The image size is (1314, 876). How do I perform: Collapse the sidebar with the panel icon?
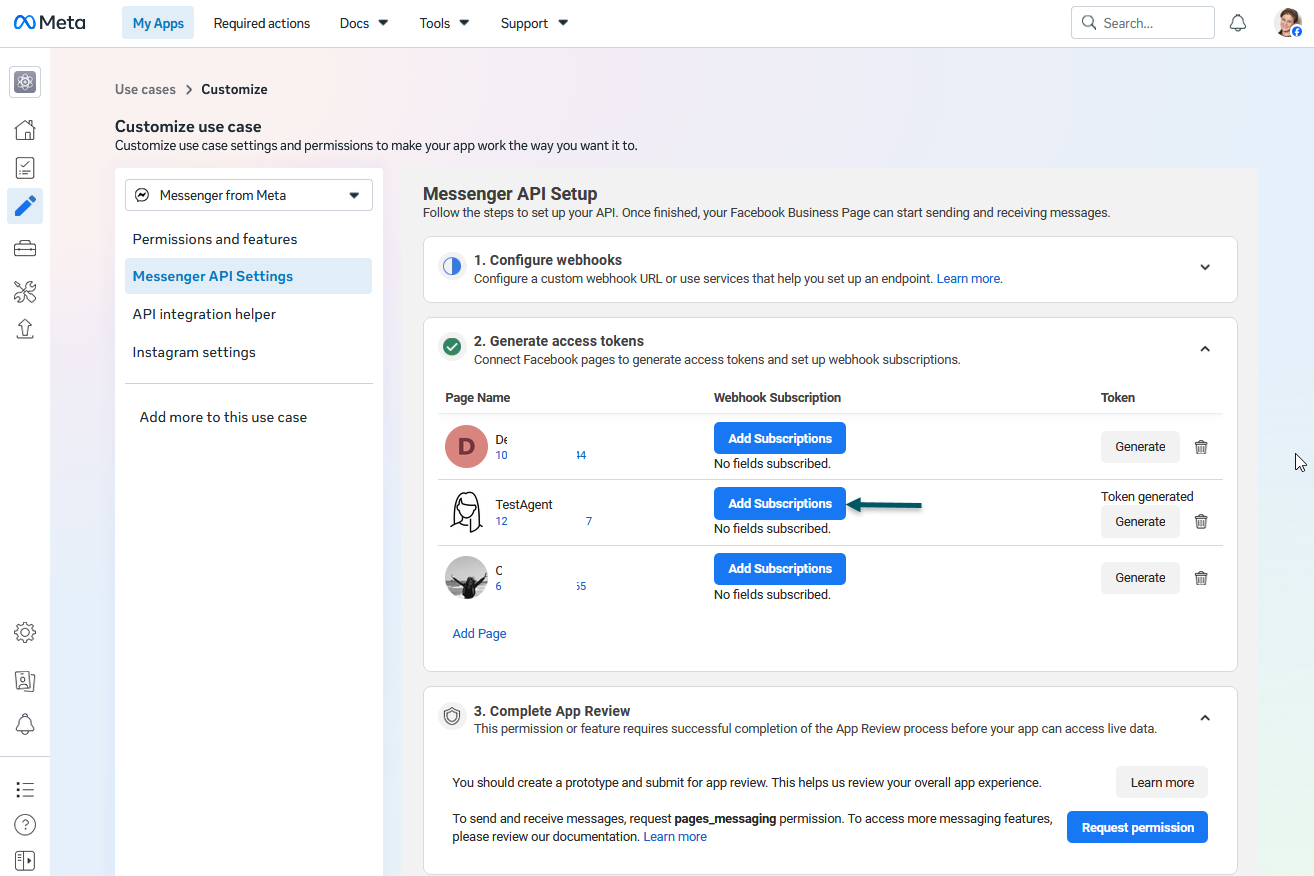25,860
